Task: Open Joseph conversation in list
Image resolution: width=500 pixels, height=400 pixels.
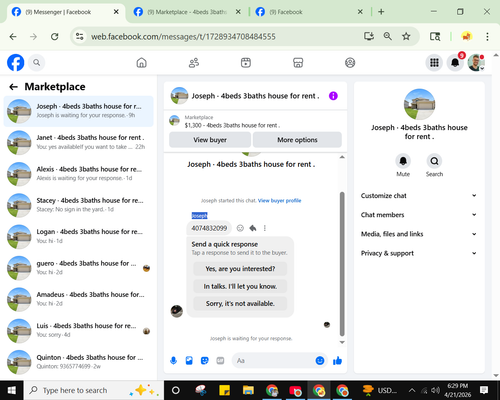Action: (x=78, y=111)
